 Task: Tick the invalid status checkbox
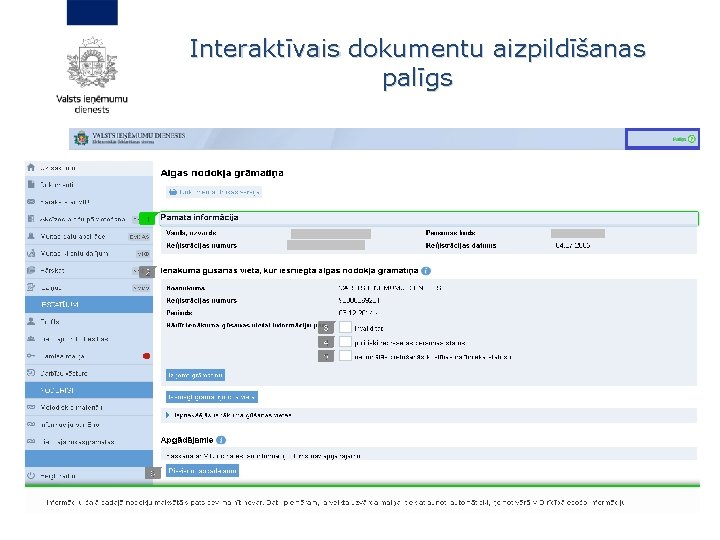point(345,327)
